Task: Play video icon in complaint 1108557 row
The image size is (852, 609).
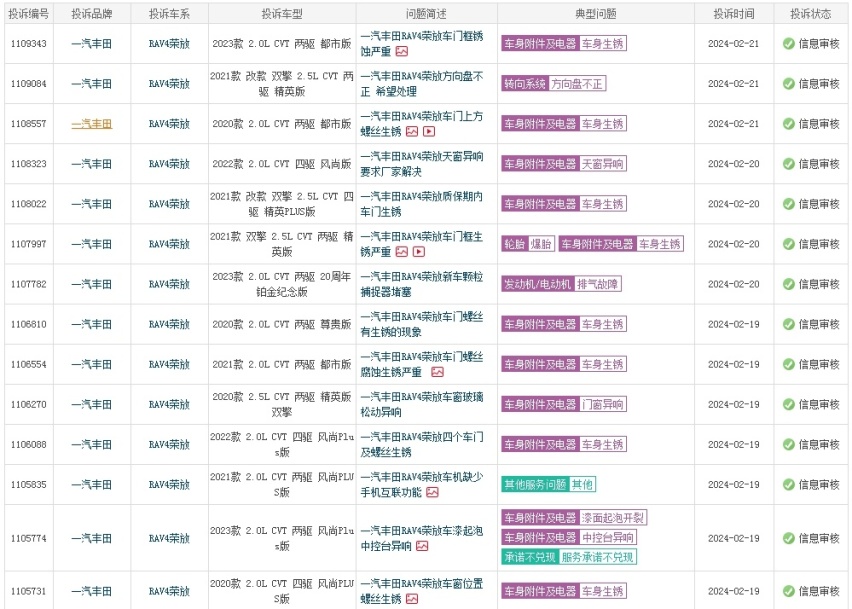Action: (429, 131)
